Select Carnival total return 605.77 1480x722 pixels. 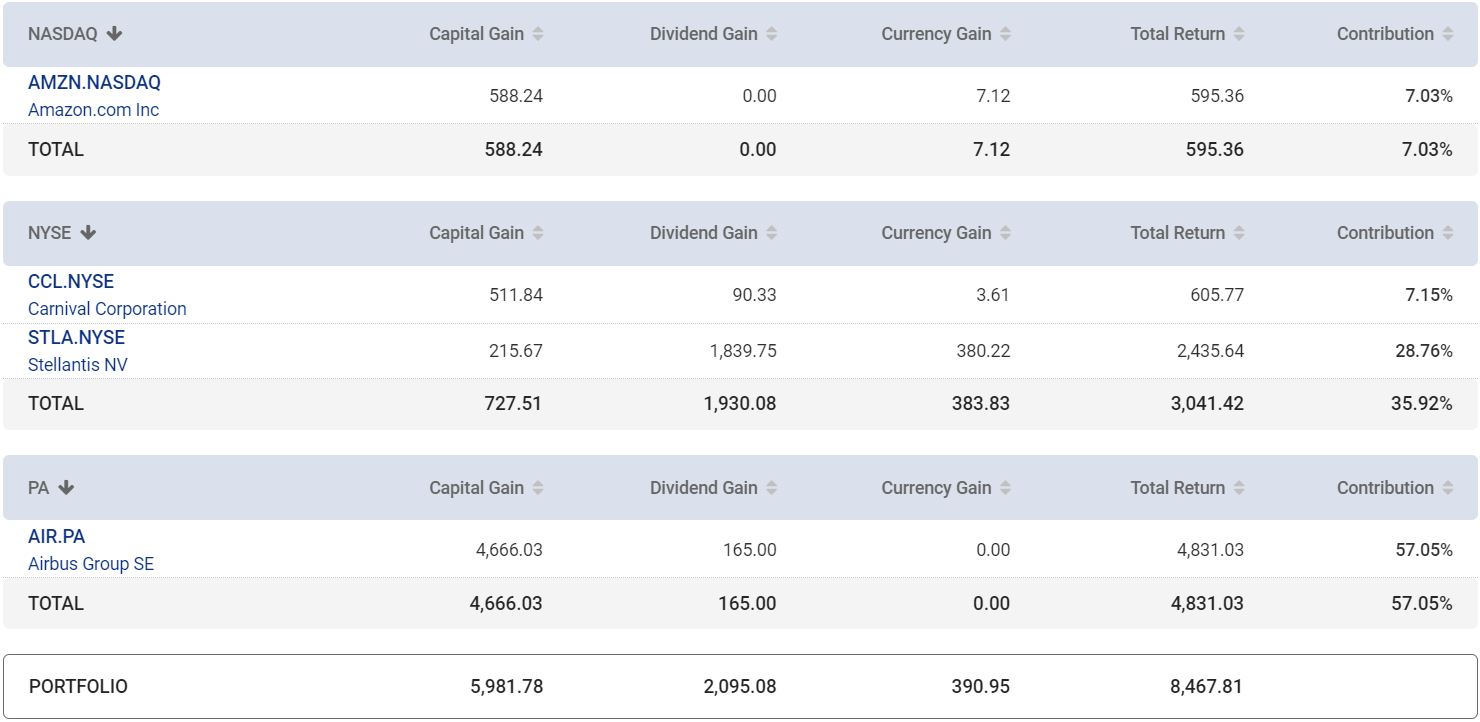coord(1217,296)
